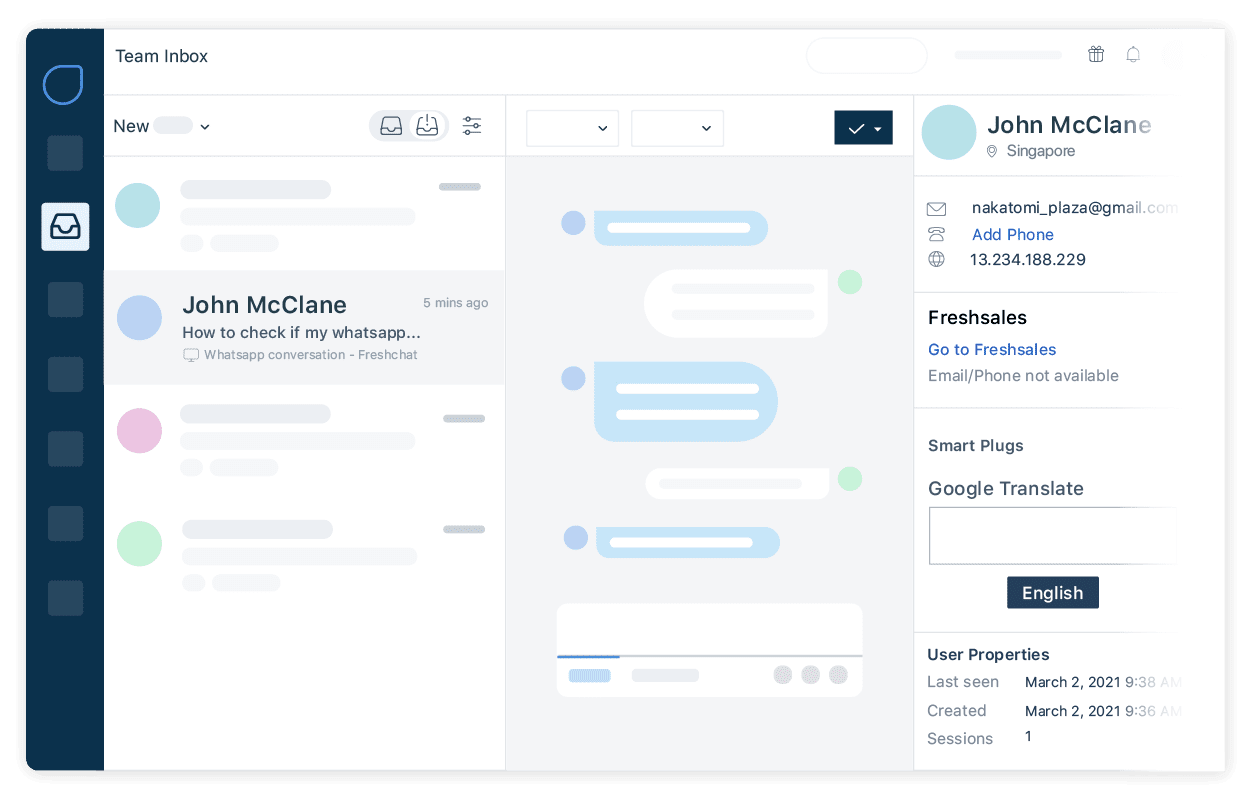Click the Add Phone link

pos(1012,234)
